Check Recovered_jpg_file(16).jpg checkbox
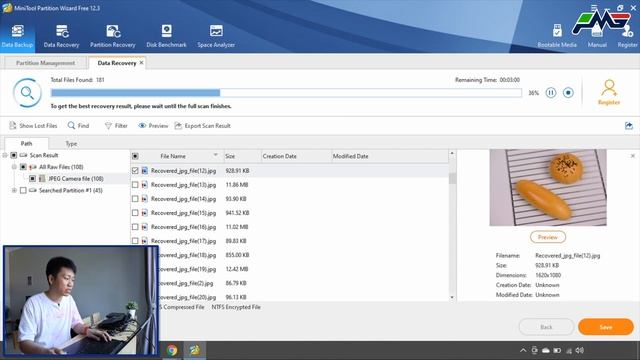 pos(135,227)
